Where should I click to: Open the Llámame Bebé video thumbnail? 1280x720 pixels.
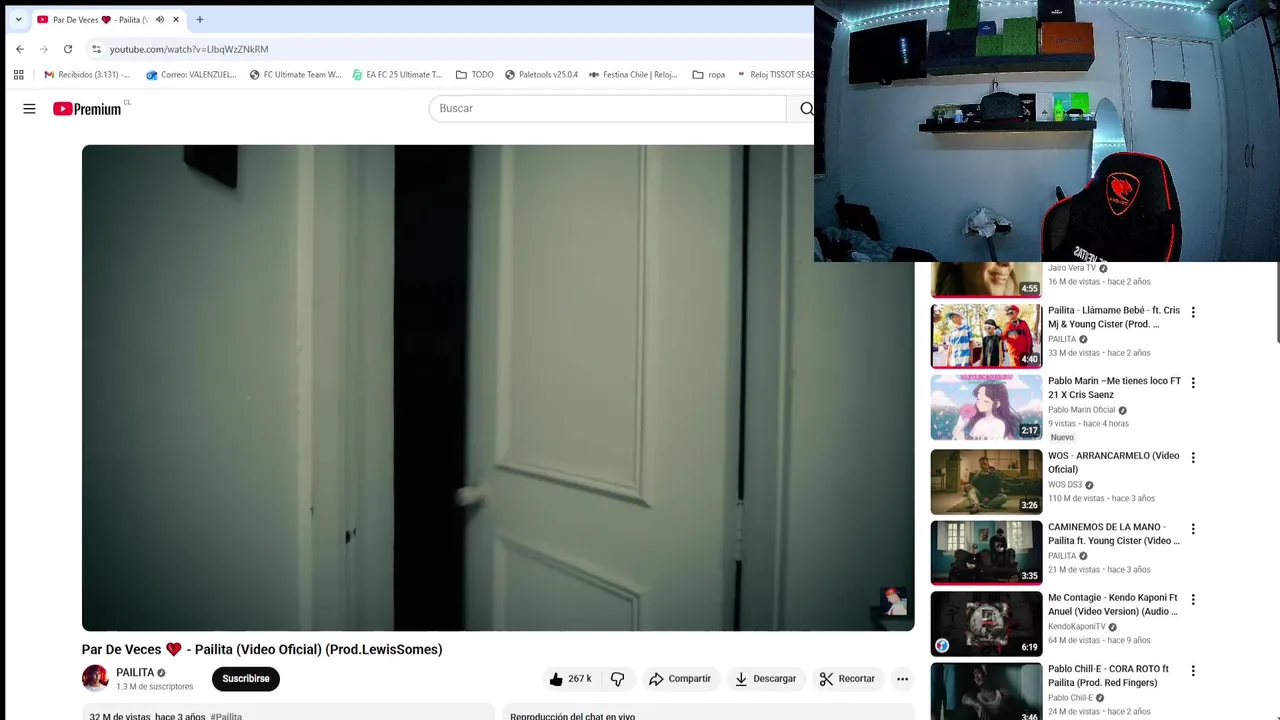pos(986,337)
